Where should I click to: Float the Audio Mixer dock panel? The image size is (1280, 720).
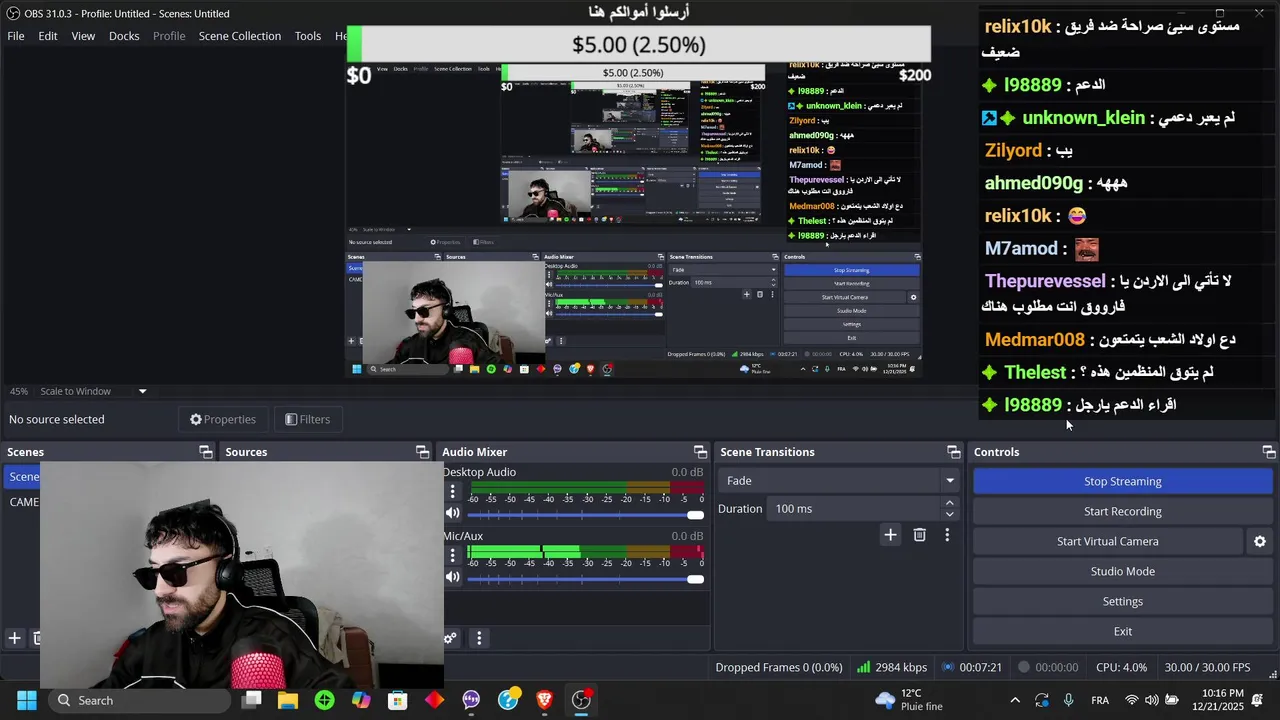tap(700, 452)
